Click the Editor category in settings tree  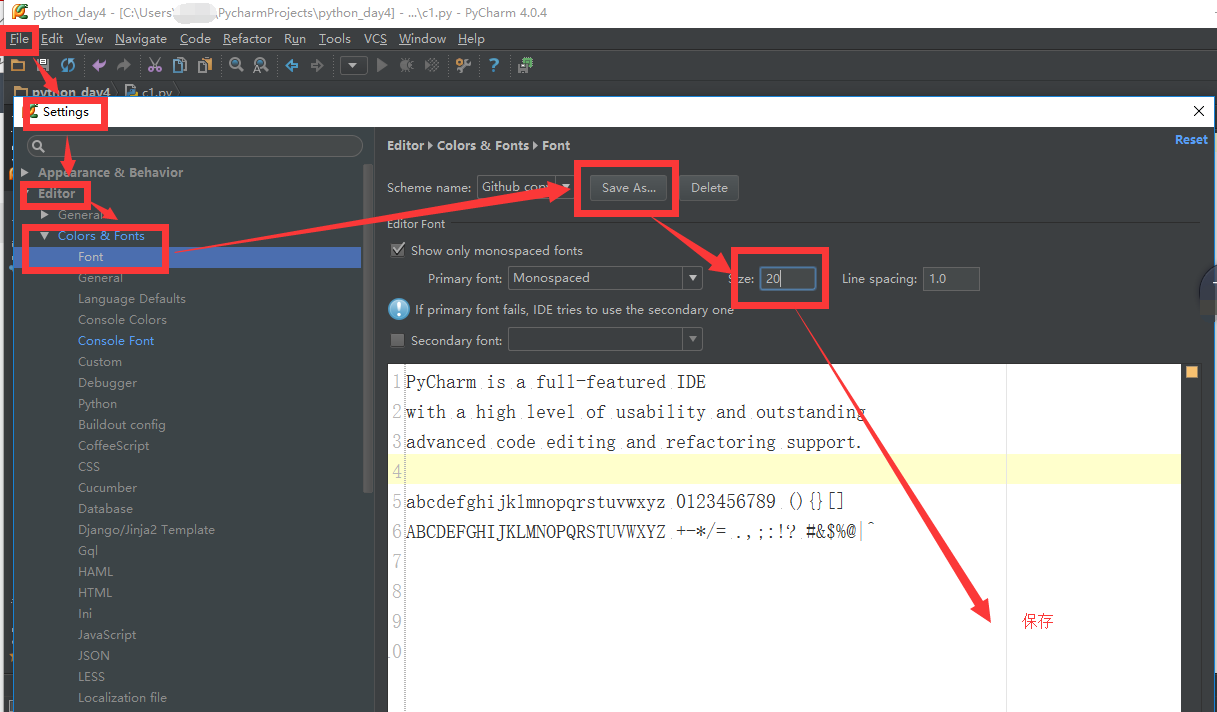click(x=56, y=193)
